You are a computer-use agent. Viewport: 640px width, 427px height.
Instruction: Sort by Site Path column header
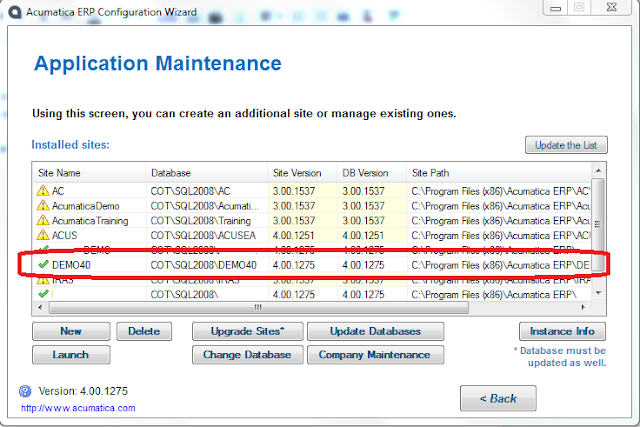[499, 173]
